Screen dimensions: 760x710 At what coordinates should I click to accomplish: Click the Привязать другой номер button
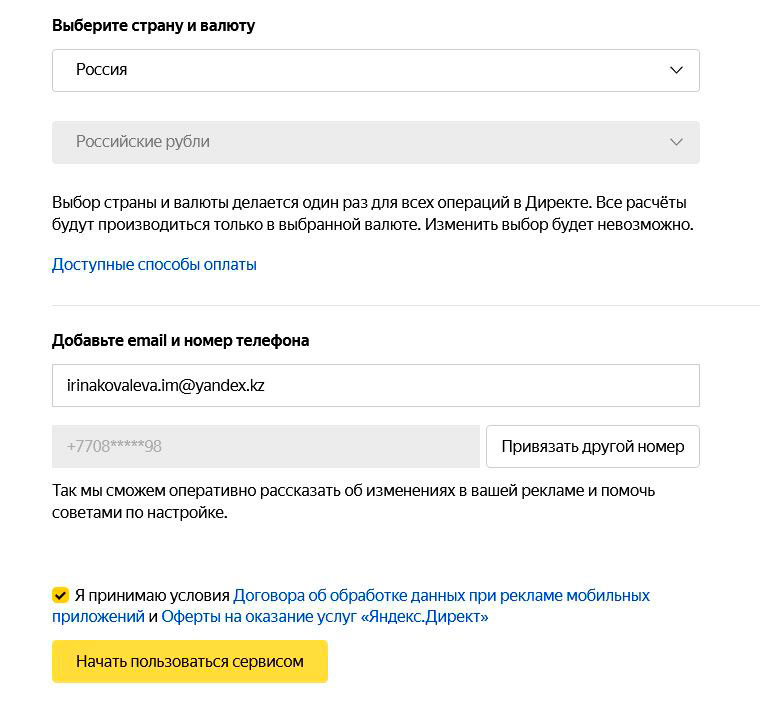tap(593, 446)
